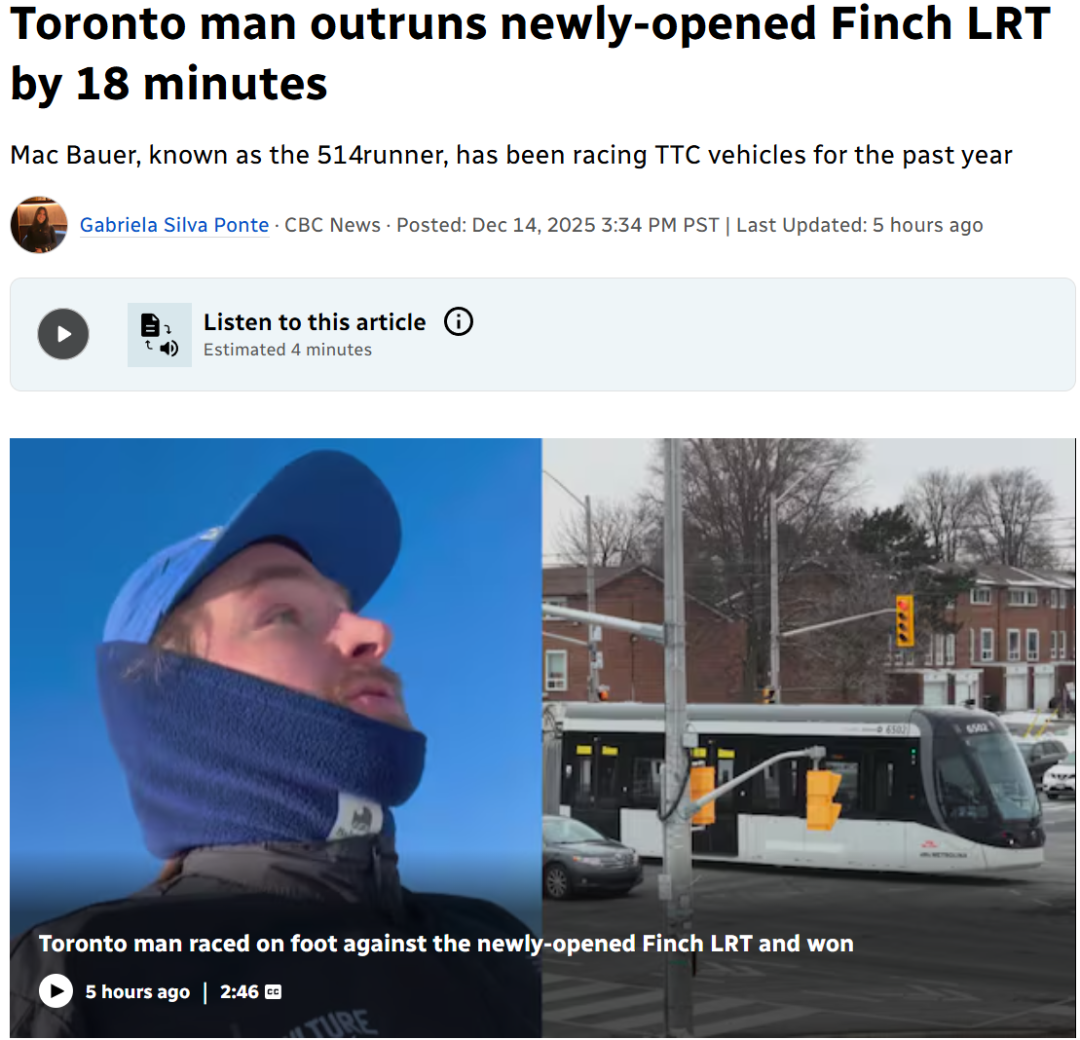Click Gabriela Silva Ponte's author avatar
This screenshot has height=1040, width=1080.
pyautogui.click(x=39, y=225)
